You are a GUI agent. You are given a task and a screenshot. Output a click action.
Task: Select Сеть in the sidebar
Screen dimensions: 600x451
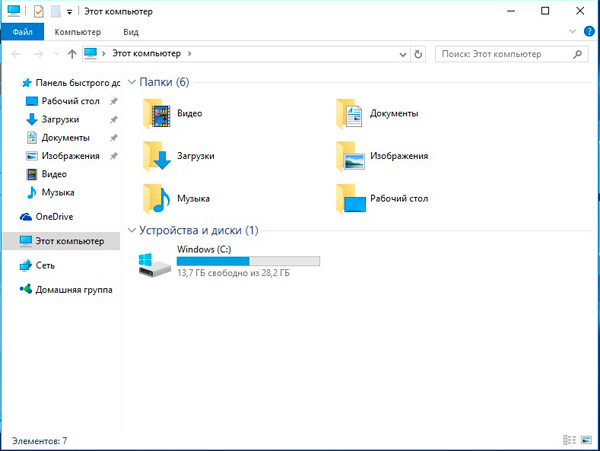(x=45, y=265)
